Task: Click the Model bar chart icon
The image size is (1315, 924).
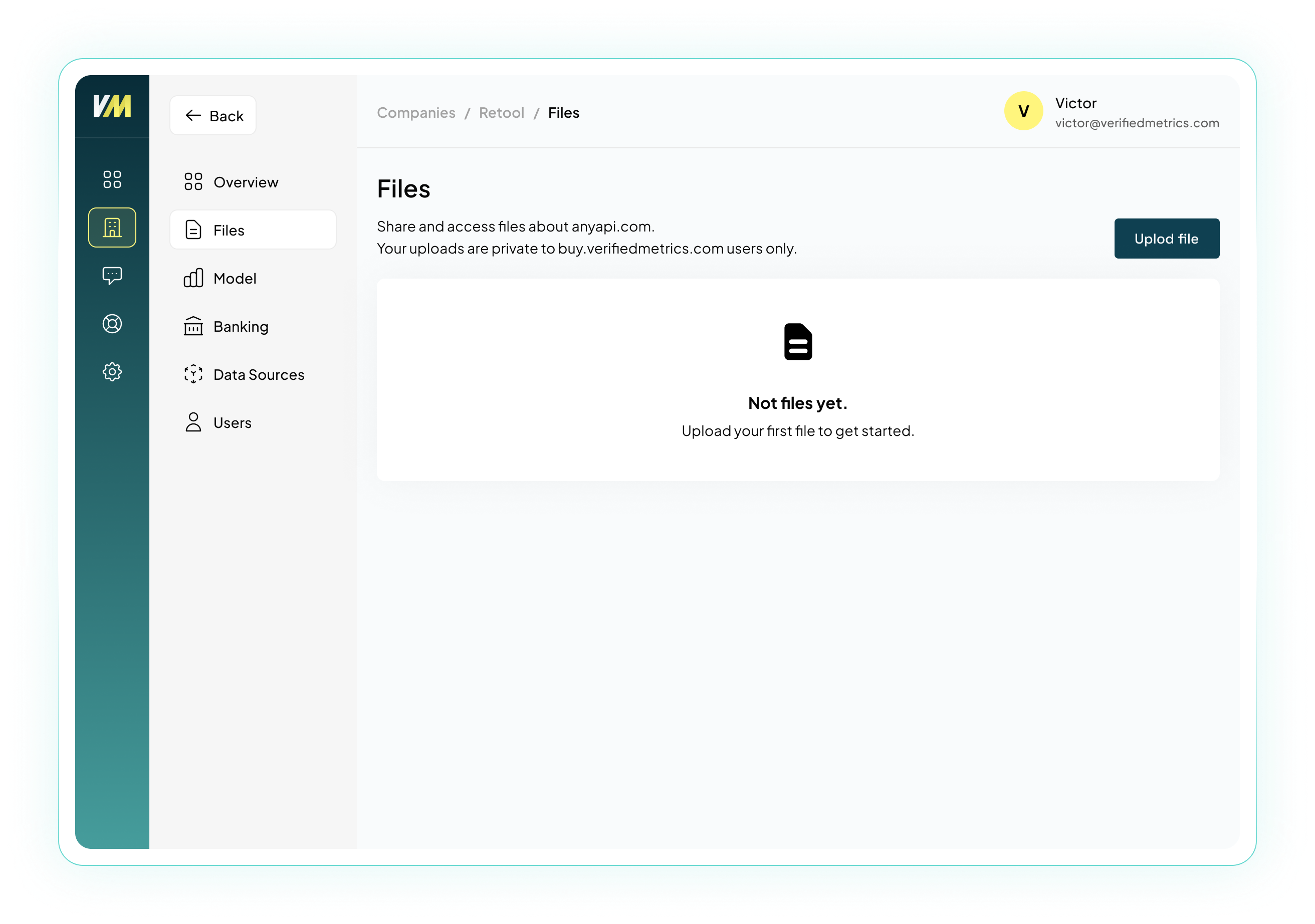Action: [x=193, y=278]
